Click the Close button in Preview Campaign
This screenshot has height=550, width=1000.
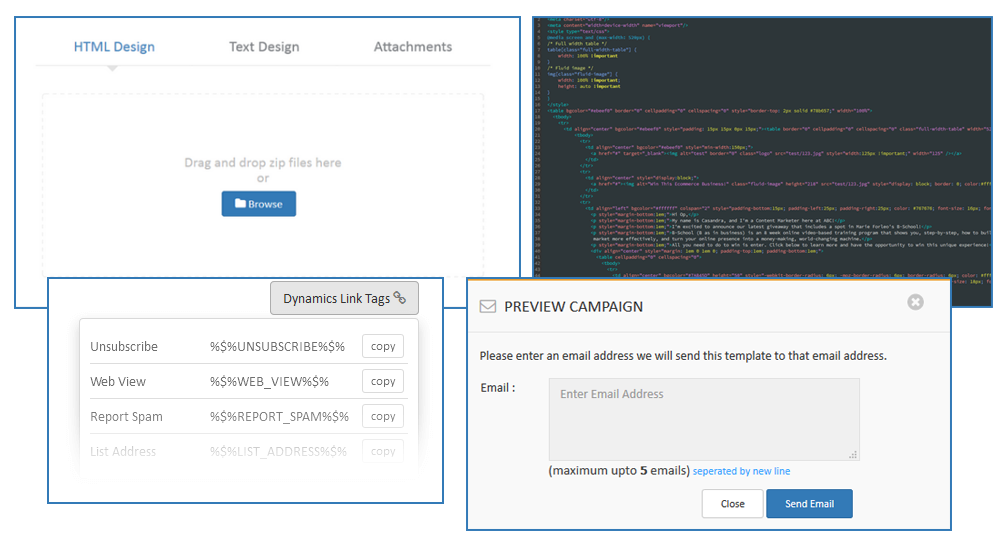[732, 503]
